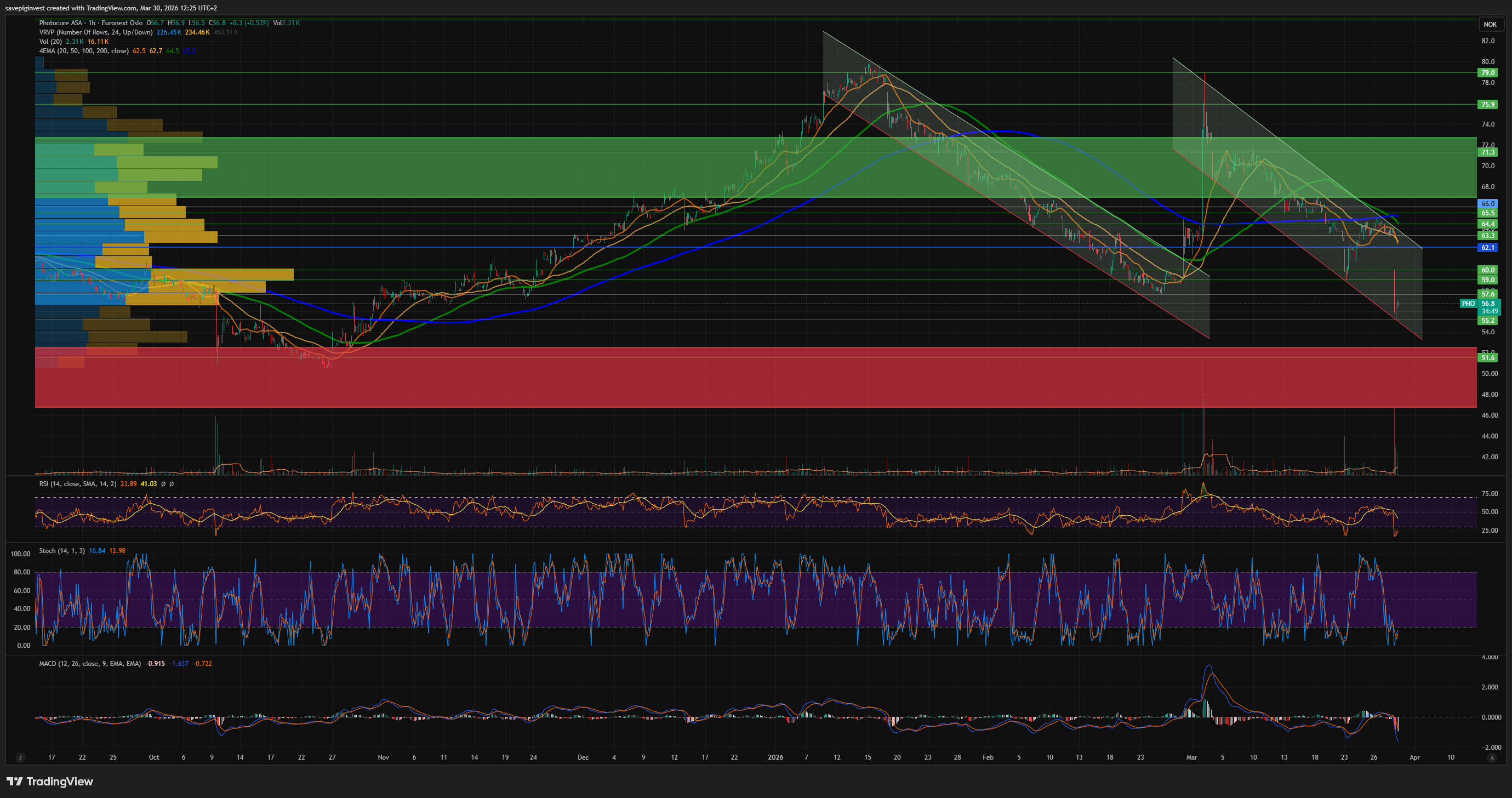Click the Z timezone icon at bottom-left
The width and height of the screenshot is (1512, 798).
click(x=20, y=757)
